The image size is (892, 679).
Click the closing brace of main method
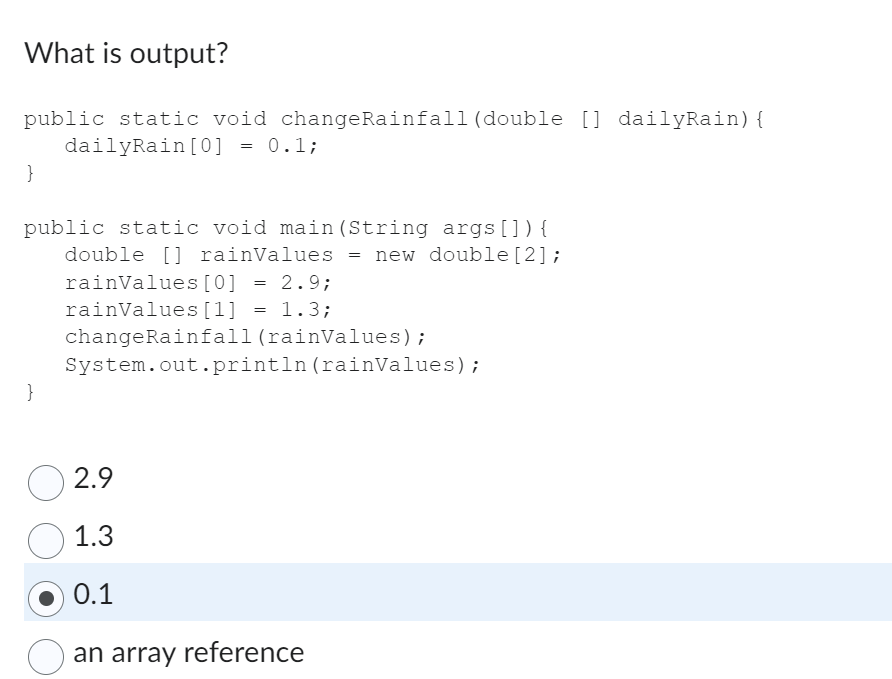28,392
